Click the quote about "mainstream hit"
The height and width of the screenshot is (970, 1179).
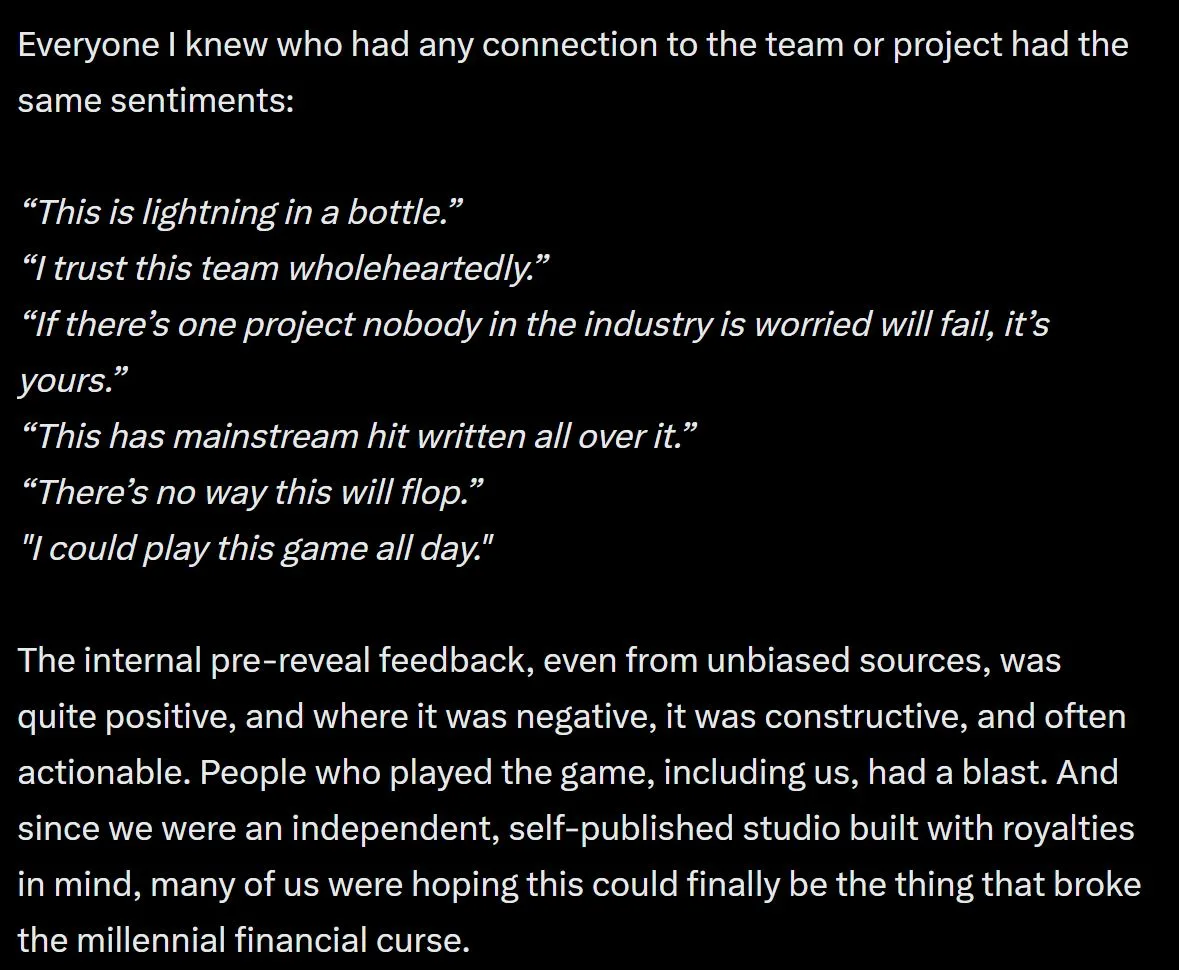[357, 436]
